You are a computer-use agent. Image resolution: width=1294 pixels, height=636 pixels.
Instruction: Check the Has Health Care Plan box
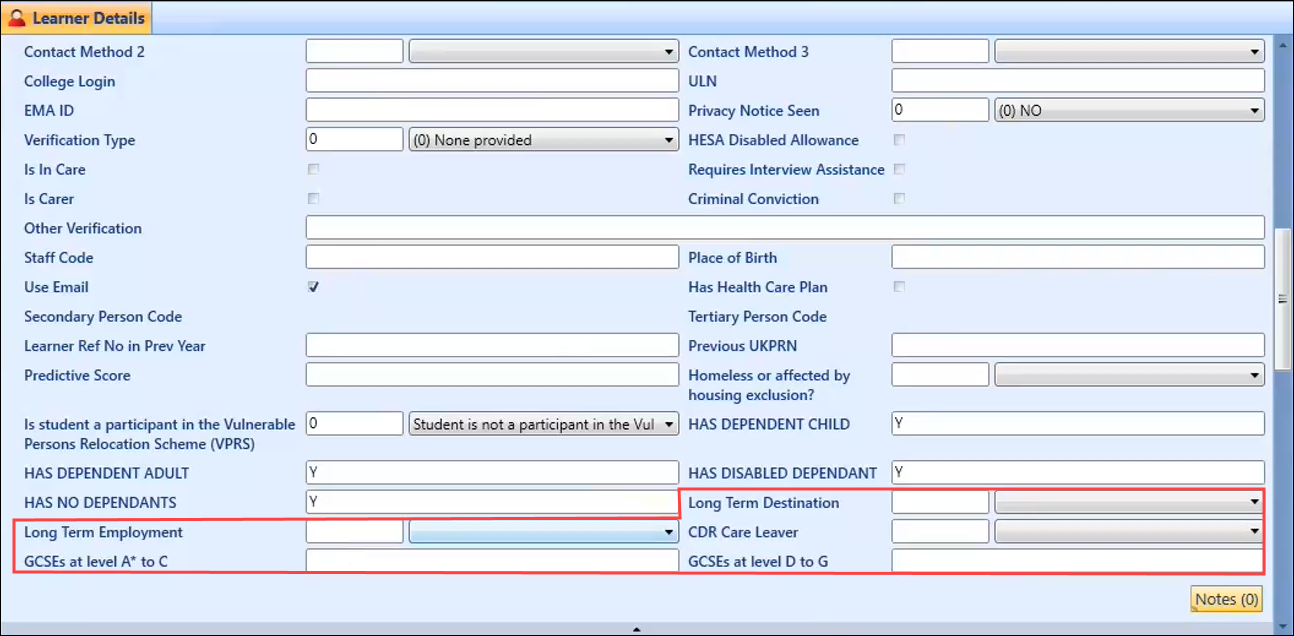pos(899,286)
